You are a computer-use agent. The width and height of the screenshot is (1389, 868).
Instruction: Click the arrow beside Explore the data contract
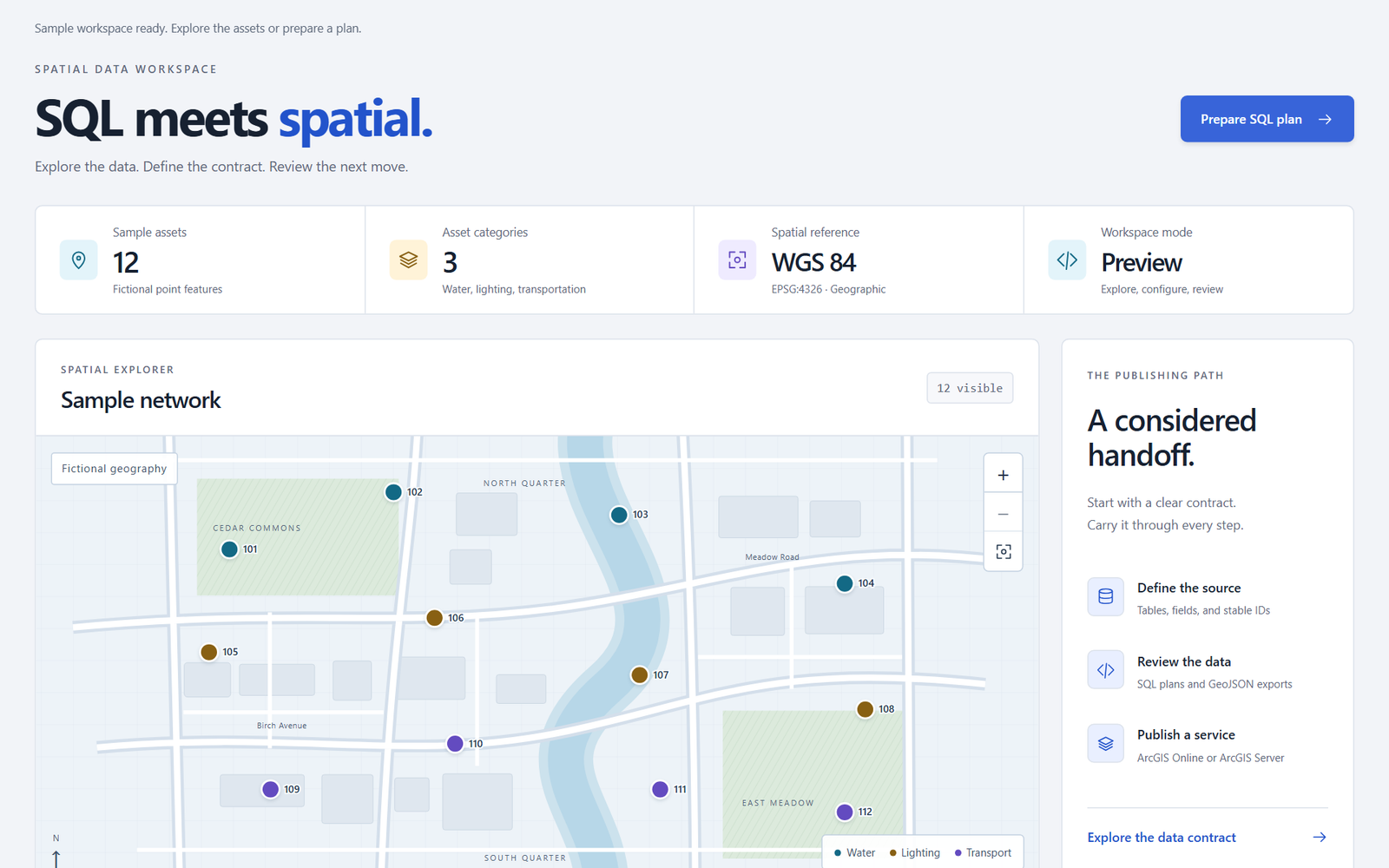(1319, 838)
